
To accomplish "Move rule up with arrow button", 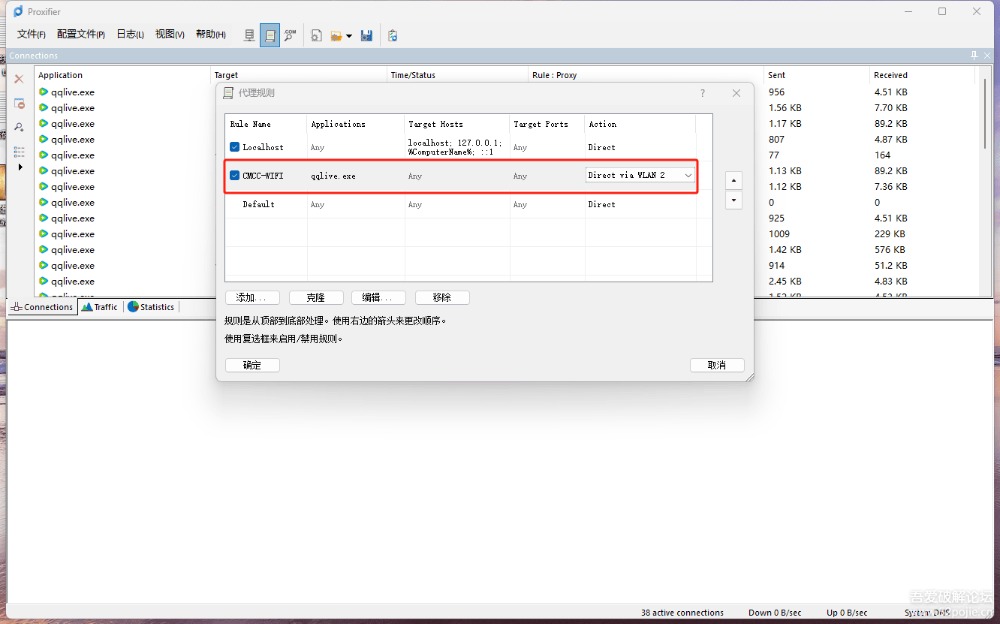I will pos(734,181).
